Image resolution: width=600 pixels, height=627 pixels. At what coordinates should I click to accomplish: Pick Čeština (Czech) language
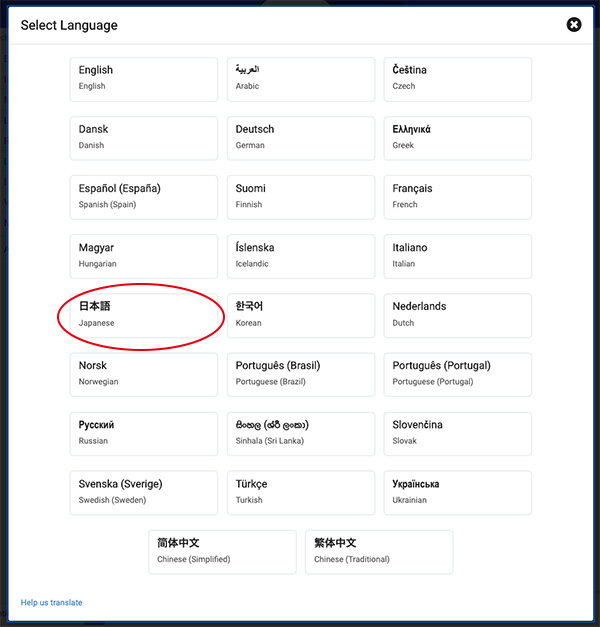pyautogui.click(x=458, y=79)
